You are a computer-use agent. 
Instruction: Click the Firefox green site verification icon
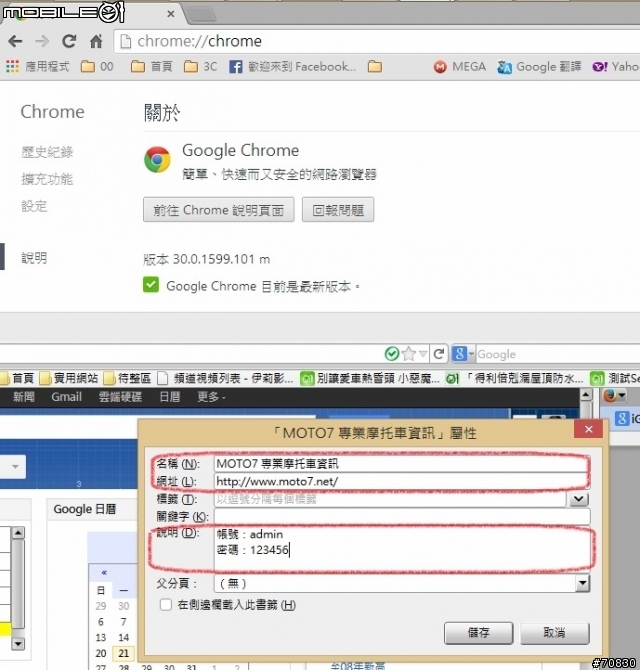(392, 354)
